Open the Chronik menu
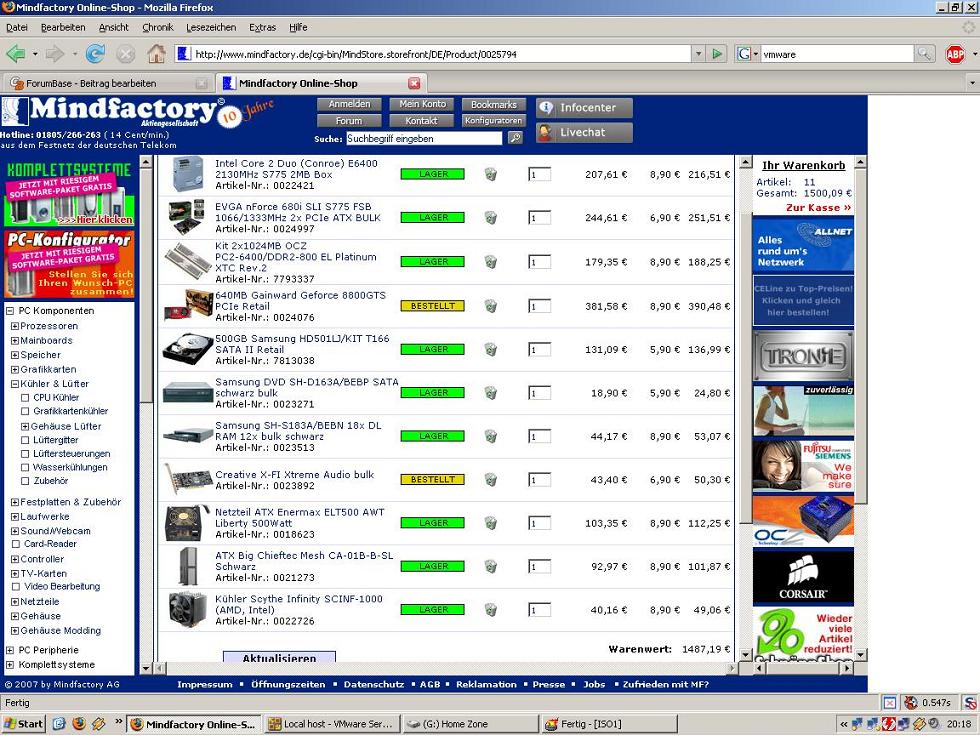 [x=158, y=27]
